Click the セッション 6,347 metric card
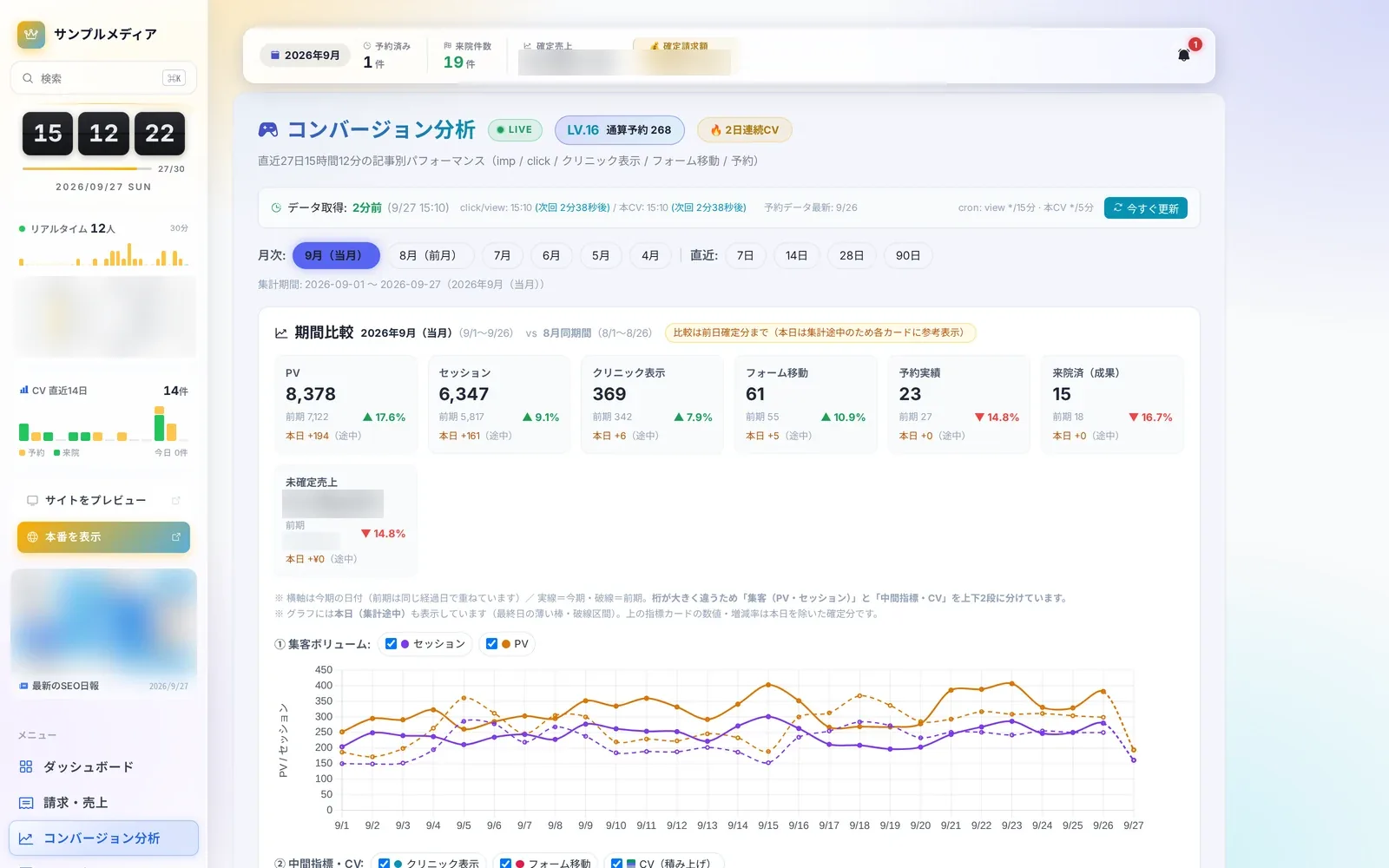The image size is (1389, 868). pos(499,404)
